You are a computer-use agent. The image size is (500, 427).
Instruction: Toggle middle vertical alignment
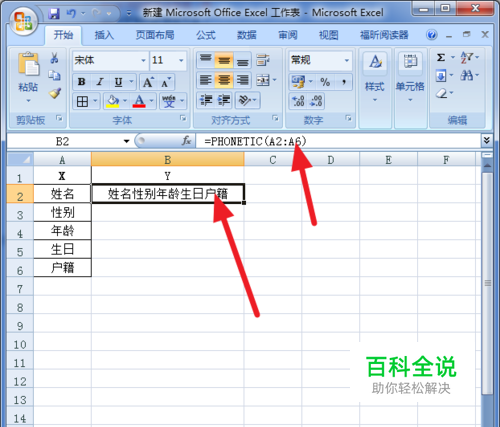(x=224, y=60)
